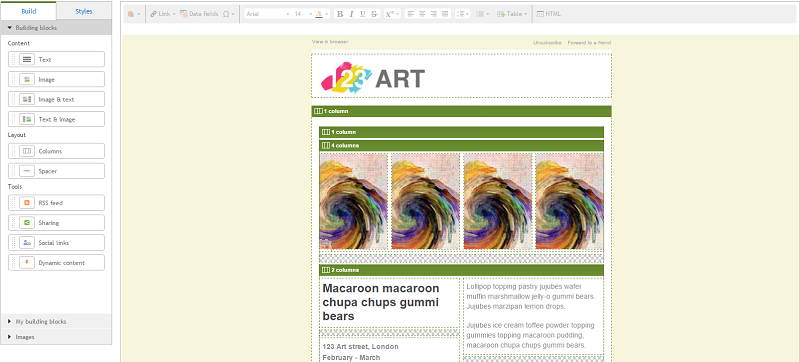Click the View in browser link
Viewport: 800px width, 362px height.
coord(330,42)
